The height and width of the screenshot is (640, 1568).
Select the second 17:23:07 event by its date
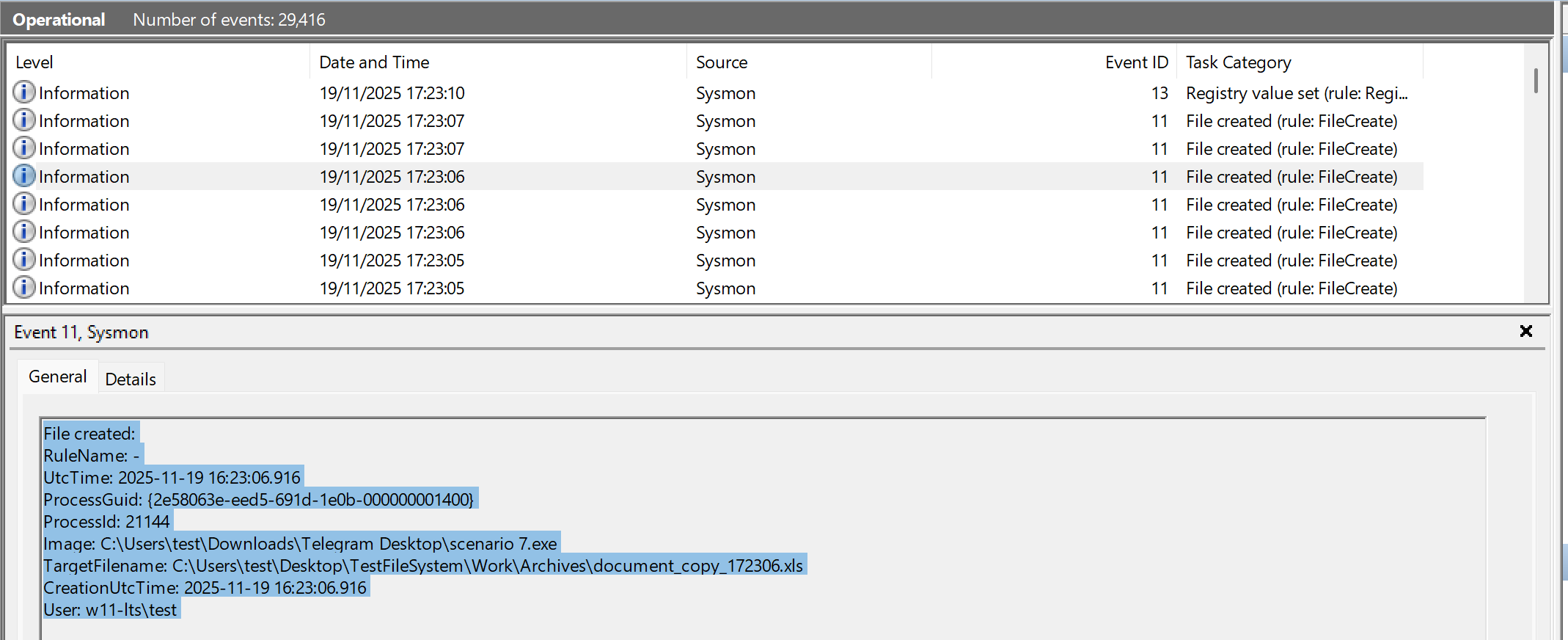[392, 149]
